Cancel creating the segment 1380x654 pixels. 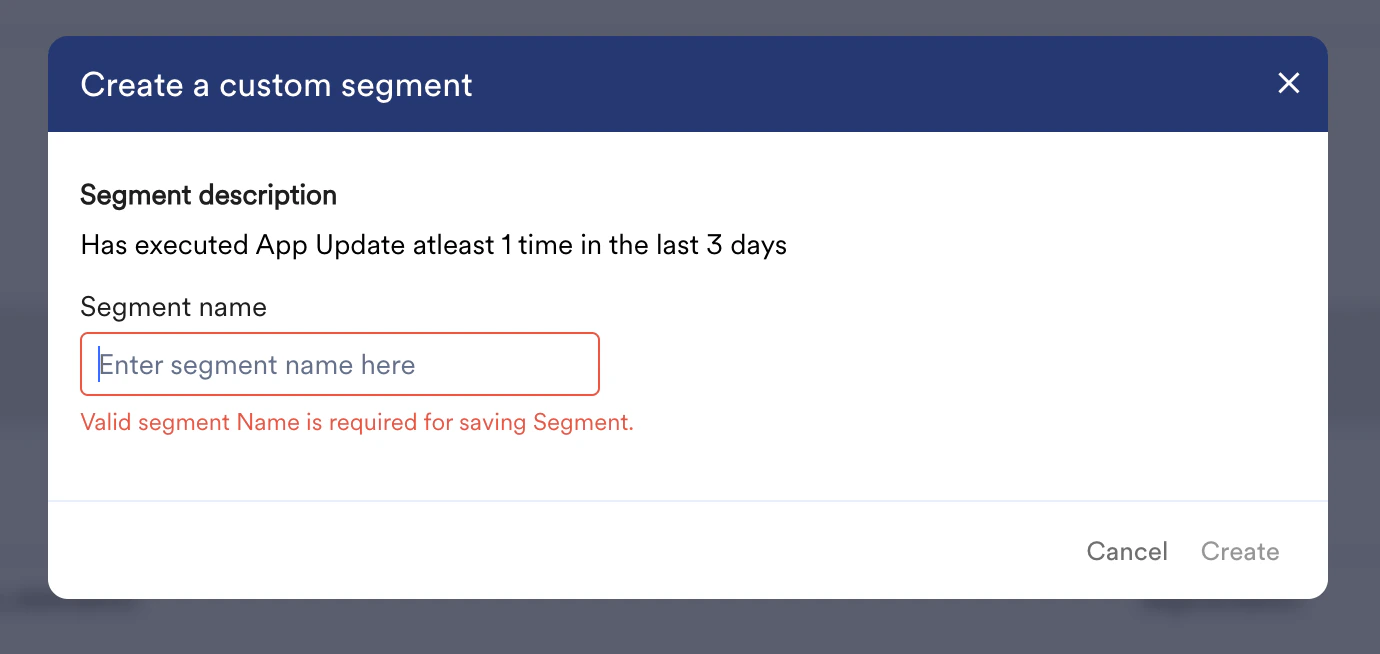pos(1127,551)
